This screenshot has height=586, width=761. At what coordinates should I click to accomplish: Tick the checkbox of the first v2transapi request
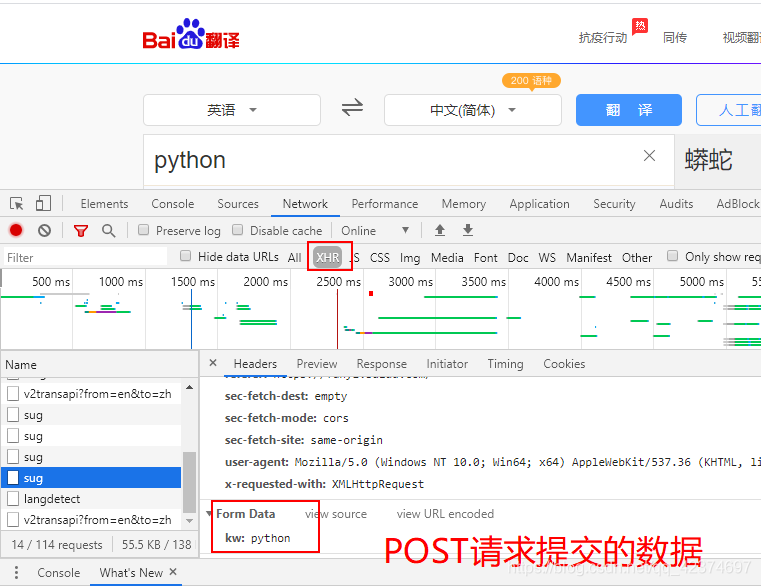tap(13, 393)
